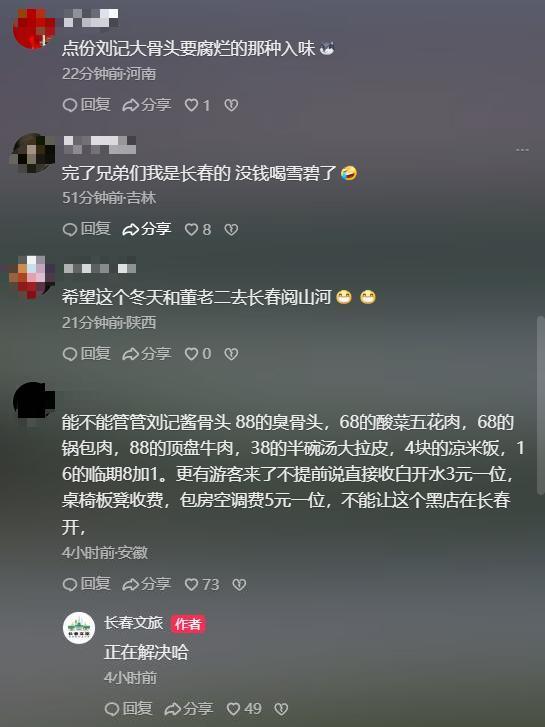545x727 pixels.
Task: Share the 长春的 没钱喝雪碧 comment
Action: click(x=147, y=229)
